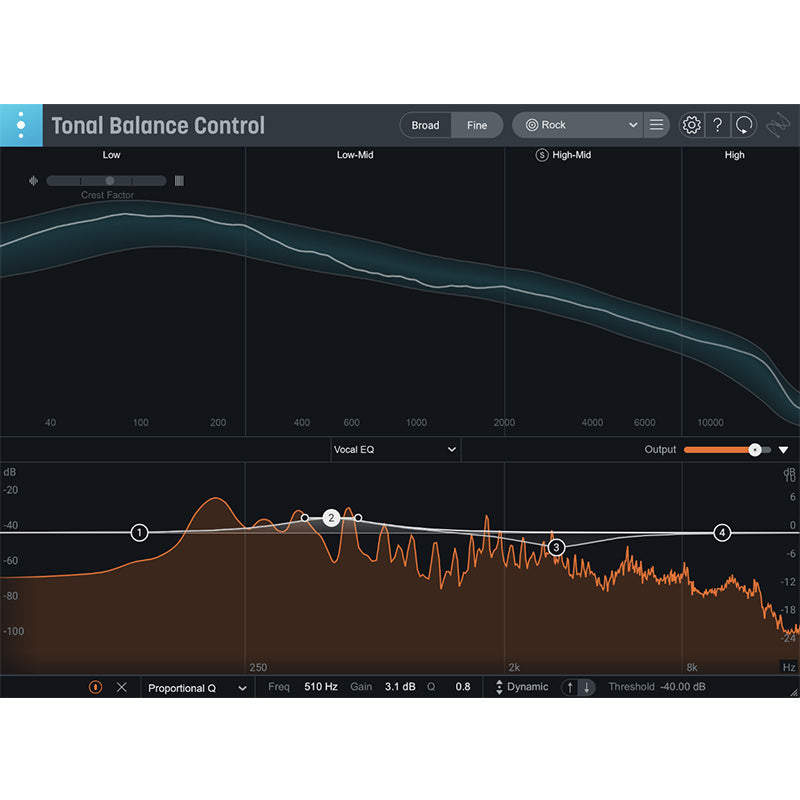Image resolution: width=800 pixels, height=800 pixels.
Task: Adjust the Output level slider
Action: pyautogui.click(x=755, y=450)
